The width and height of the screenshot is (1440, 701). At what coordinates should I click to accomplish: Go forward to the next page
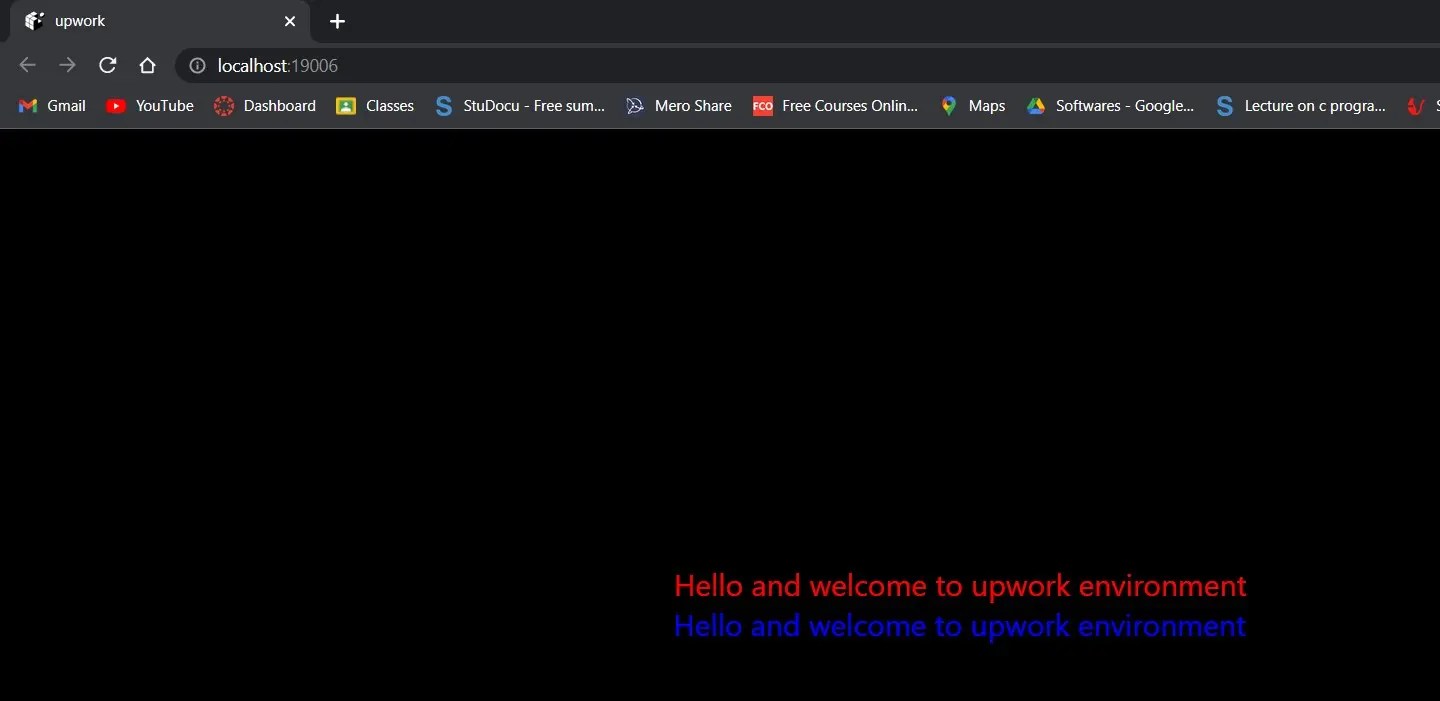[67, 65]
